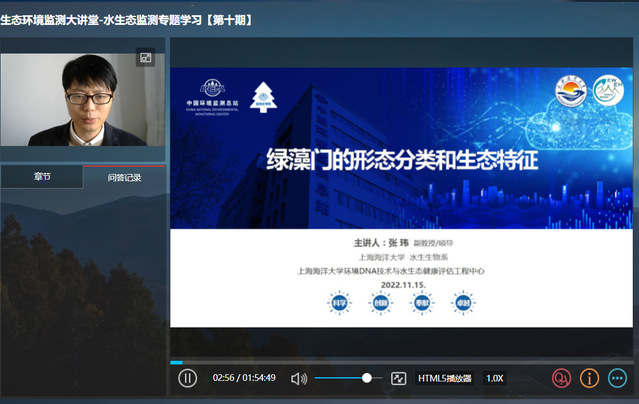Mute the audio with speaker icon
Screen dimensions: 639x404
pos(298,378)
